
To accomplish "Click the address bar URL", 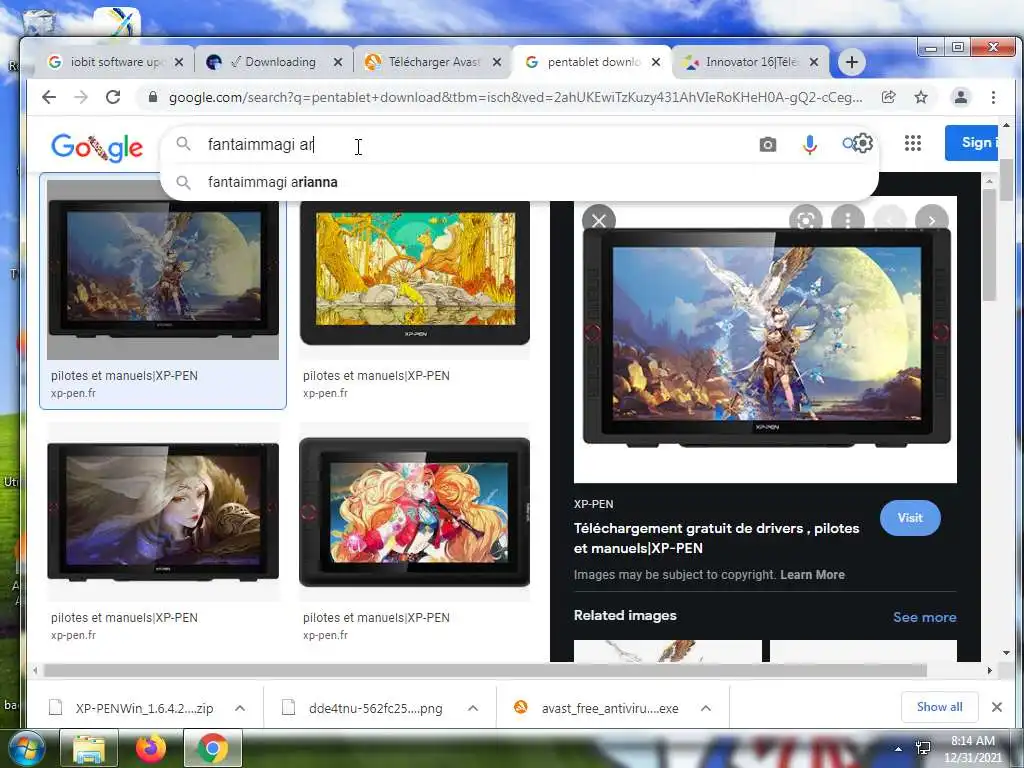I will click(x=515, y=97).
